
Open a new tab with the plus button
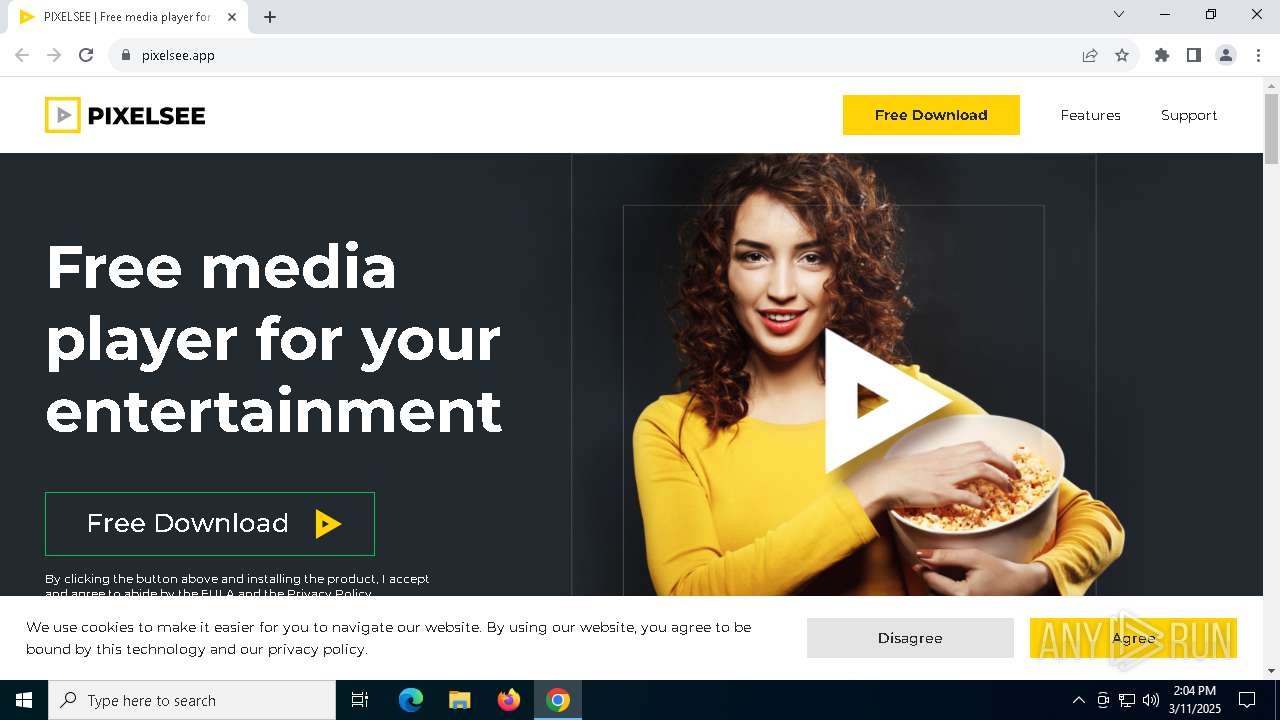coord(270,17)
